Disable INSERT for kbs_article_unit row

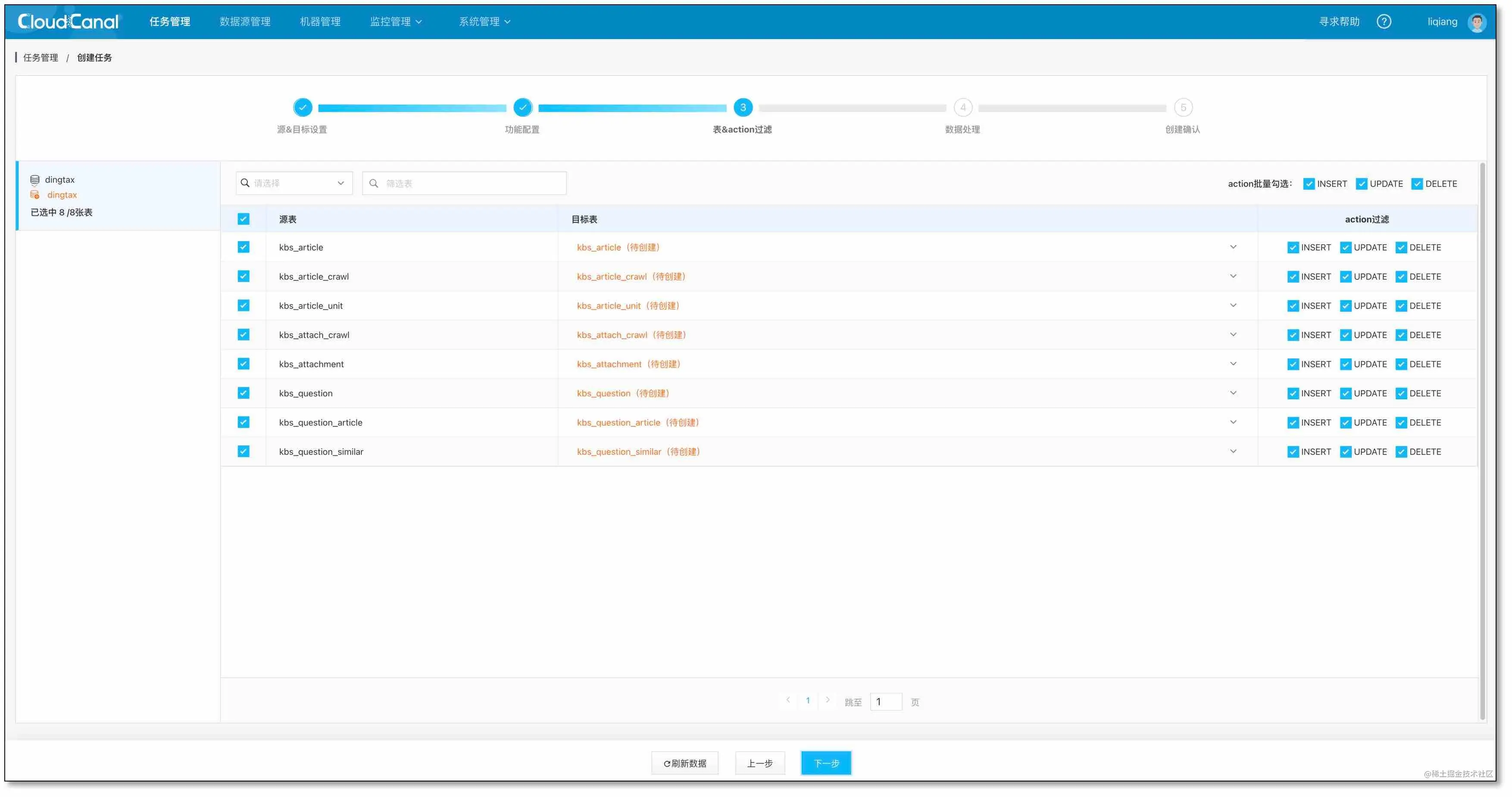(x=1293, y=306)
